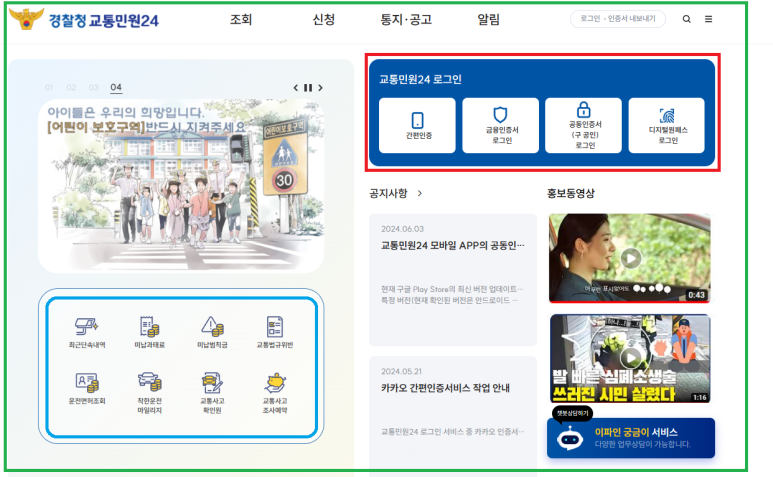
Task: Open search with the magnifier icon
Action: coord(686,19)
